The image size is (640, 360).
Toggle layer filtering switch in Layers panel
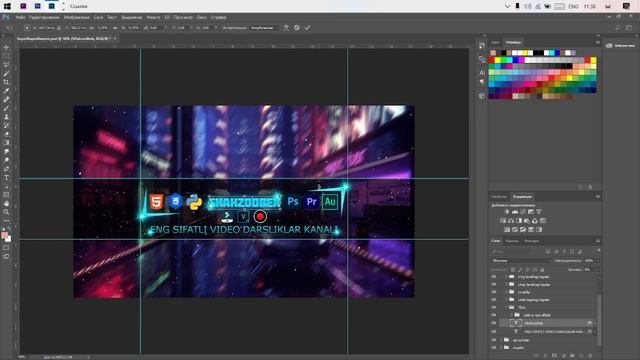pos(598,251)
